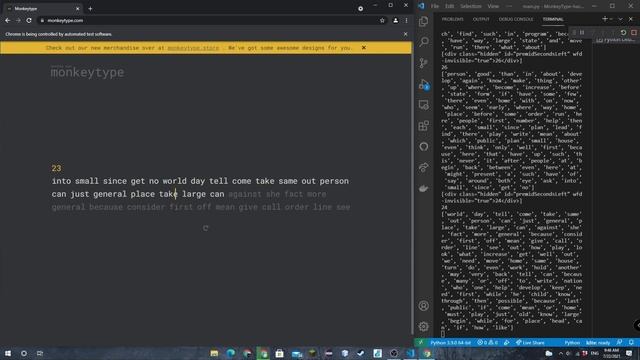Show hidden system tray icons

[560, 353]
